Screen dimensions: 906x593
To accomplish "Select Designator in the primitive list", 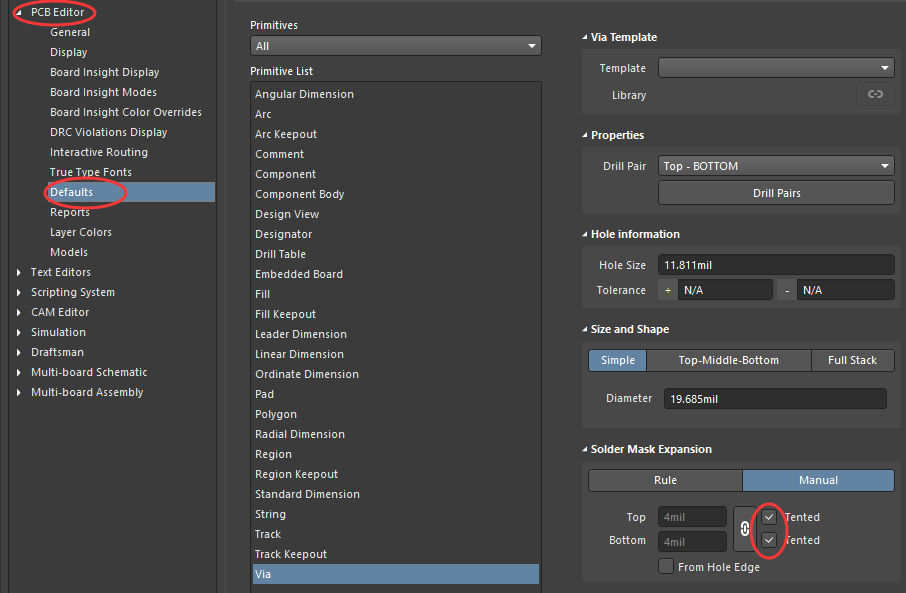I will (x=396, y=234).
